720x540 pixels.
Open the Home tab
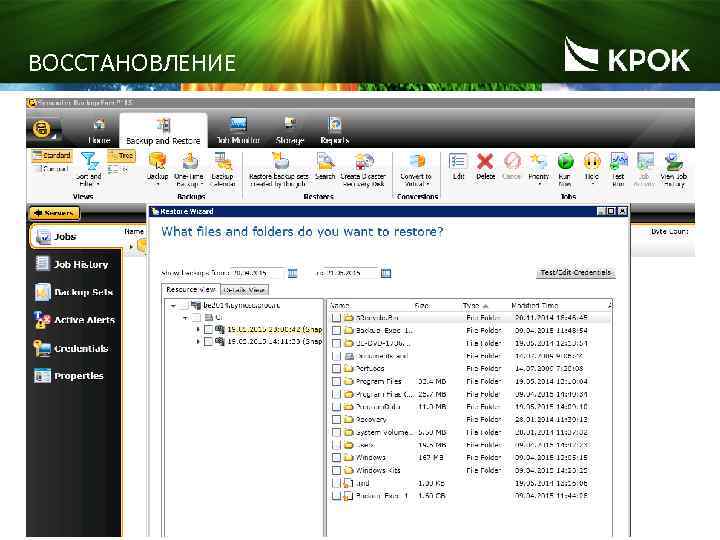tap(99, 131)
